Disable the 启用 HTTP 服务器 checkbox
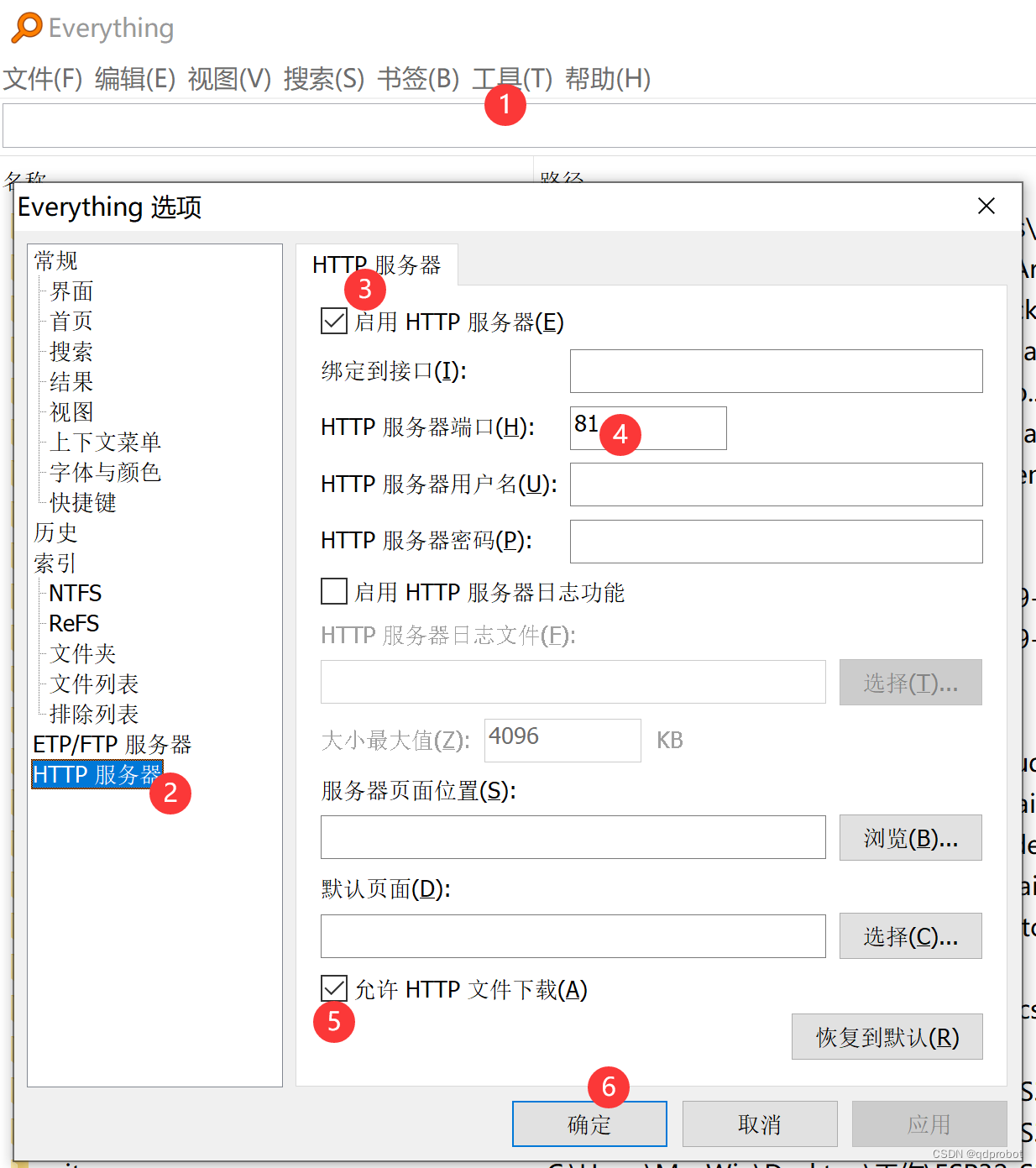1036x1168 pixels. [x=333, y=321]
